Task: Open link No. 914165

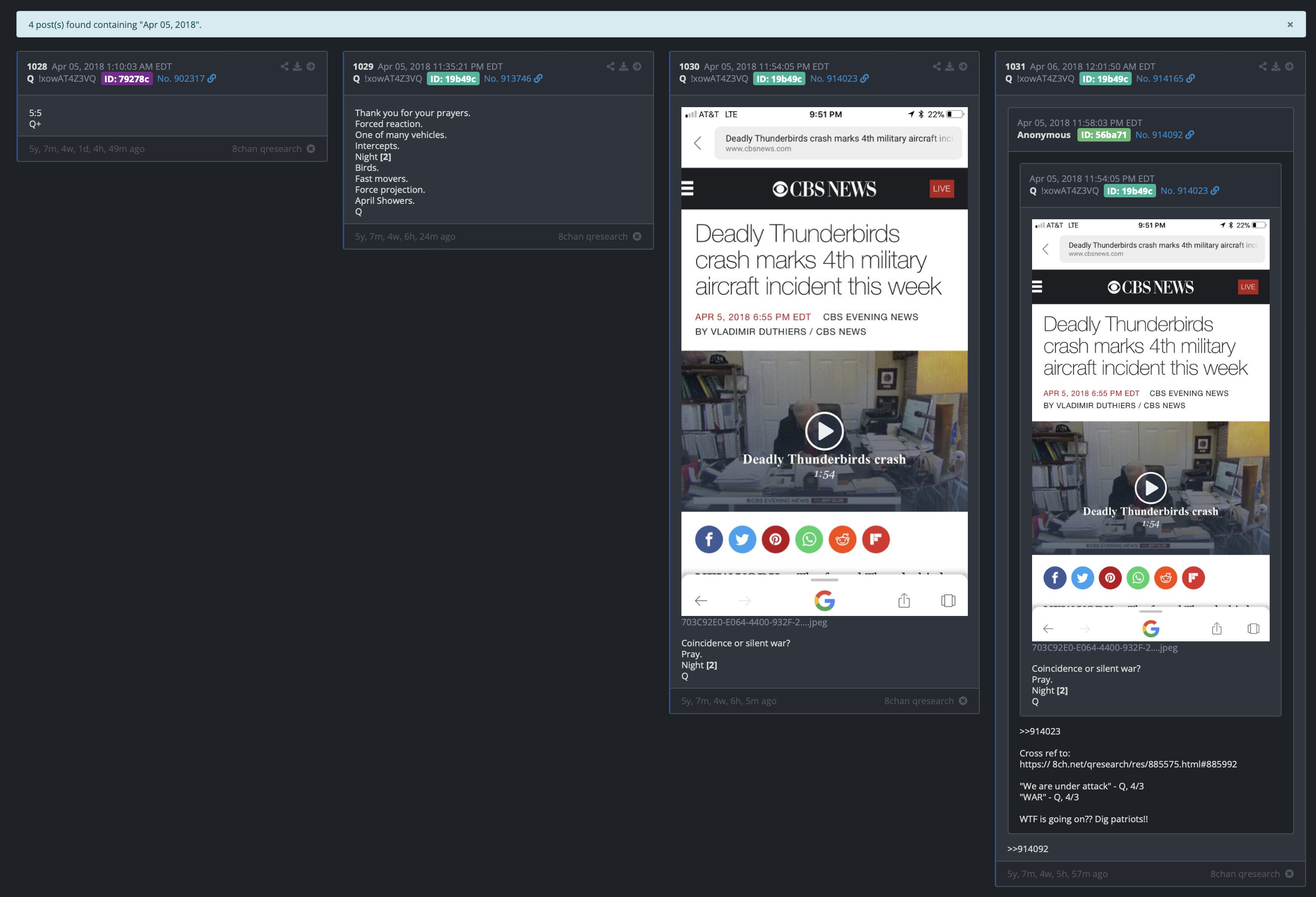Action: [x=1165, y=78]
